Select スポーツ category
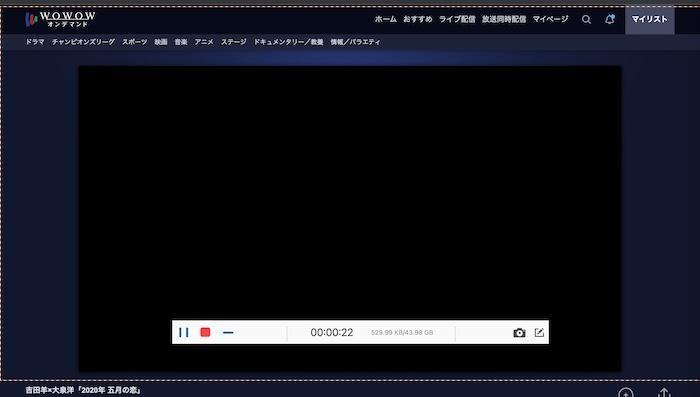The image size is (700, 397). coord(134,42)
